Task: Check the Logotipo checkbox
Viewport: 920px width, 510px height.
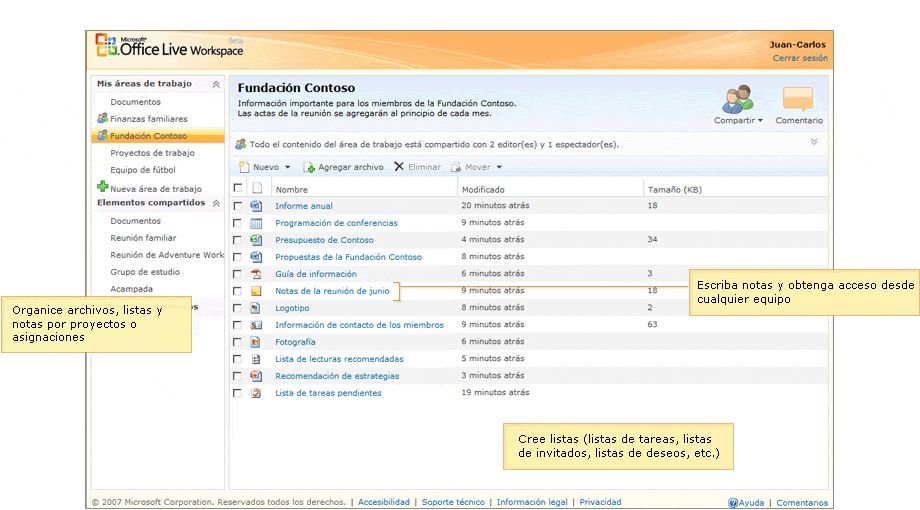Action: click(x=238, y=308)
